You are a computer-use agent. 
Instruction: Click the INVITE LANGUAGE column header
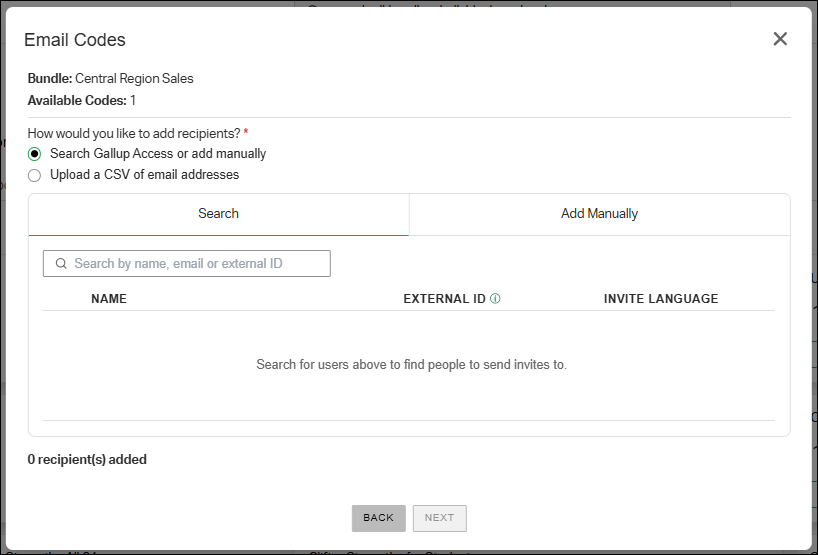pos(661,299)
